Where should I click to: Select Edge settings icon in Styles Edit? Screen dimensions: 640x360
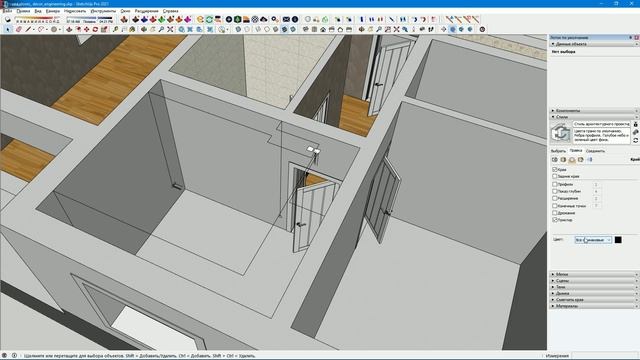555,160
